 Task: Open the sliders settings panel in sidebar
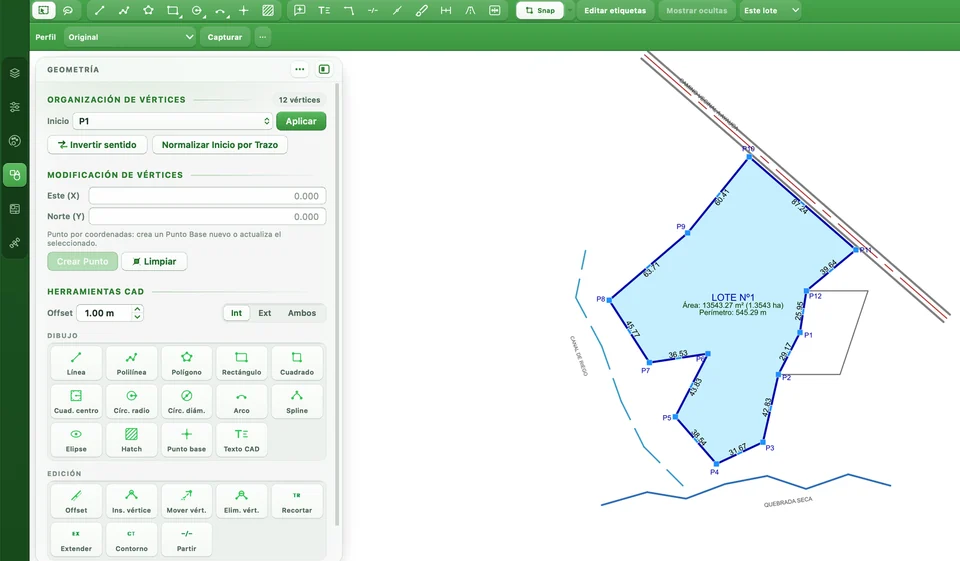coord(15,107)
